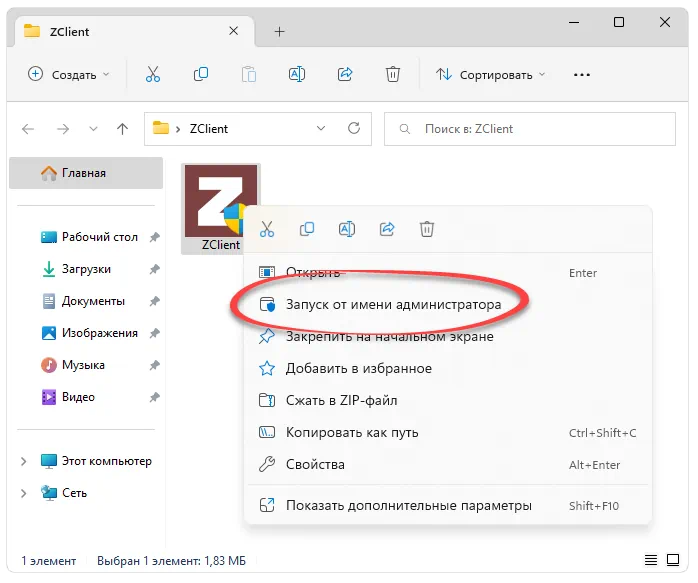Close the ZClient tab
Viewport: 698px width, 583px height.
tap(233, 31)
